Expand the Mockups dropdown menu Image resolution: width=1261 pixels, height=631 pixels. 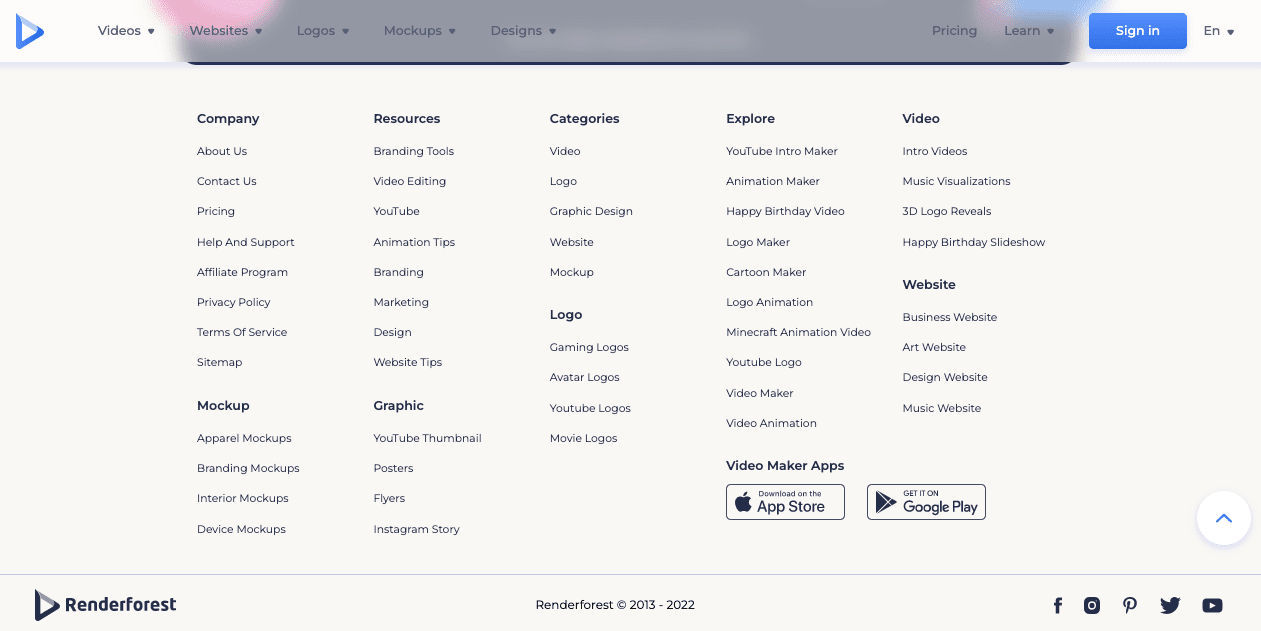pos(420,31)
